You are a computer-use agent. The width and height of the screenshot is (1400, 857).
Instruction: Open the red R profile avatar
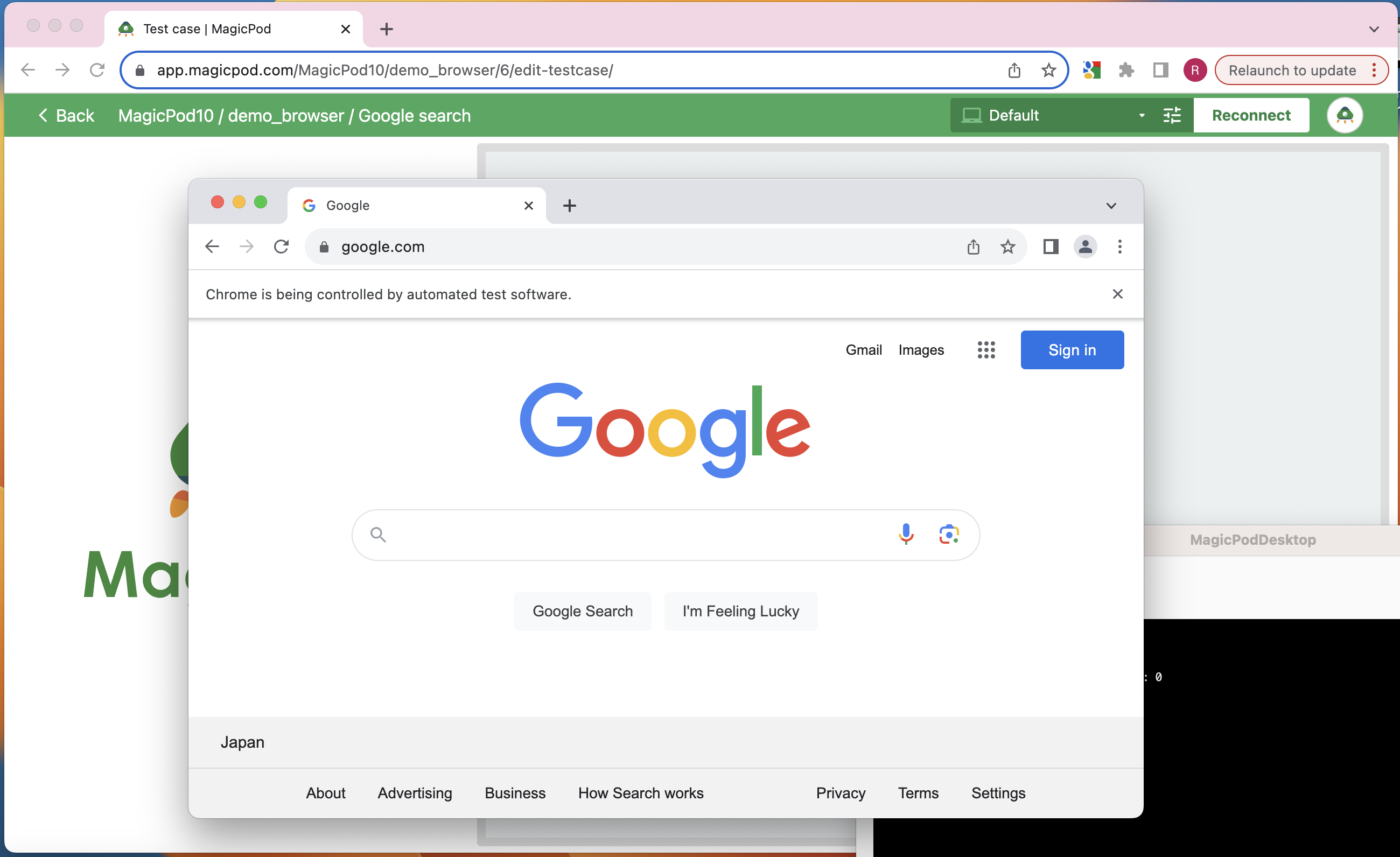point(1195,70)
